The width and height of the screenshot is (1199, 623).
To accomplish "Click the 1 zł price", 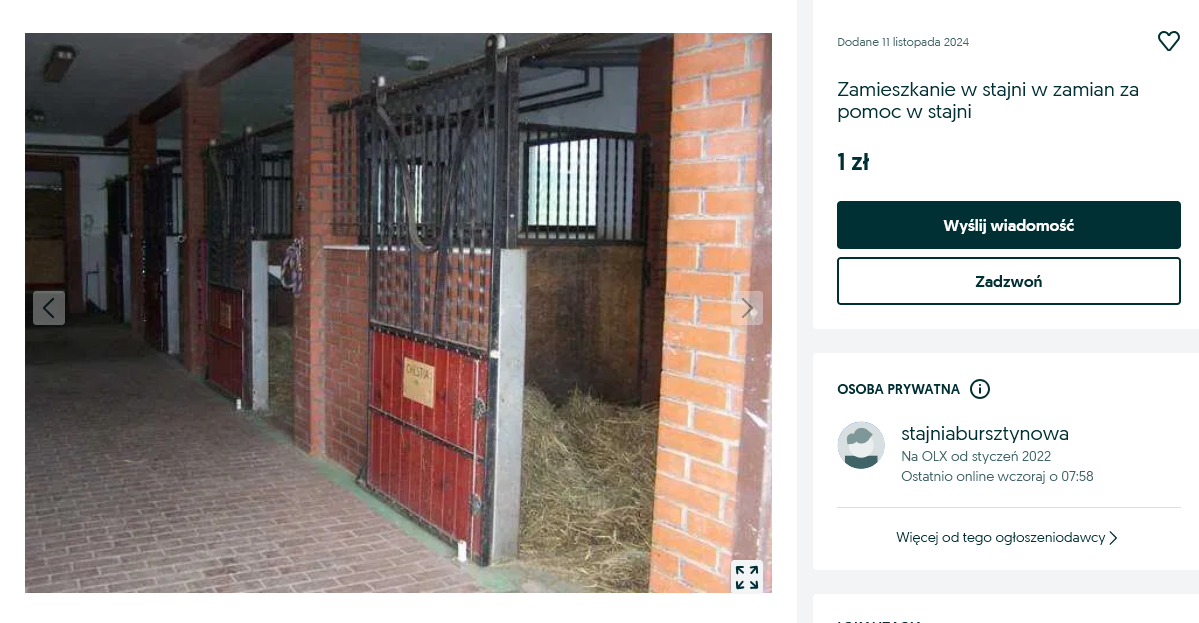I will tap(853, 162).
